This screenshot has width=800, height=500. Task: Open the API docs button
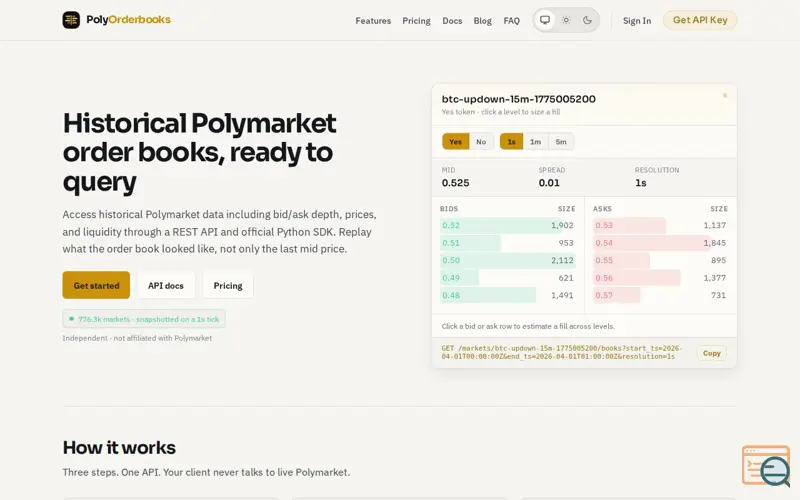(x=166, y=285)
